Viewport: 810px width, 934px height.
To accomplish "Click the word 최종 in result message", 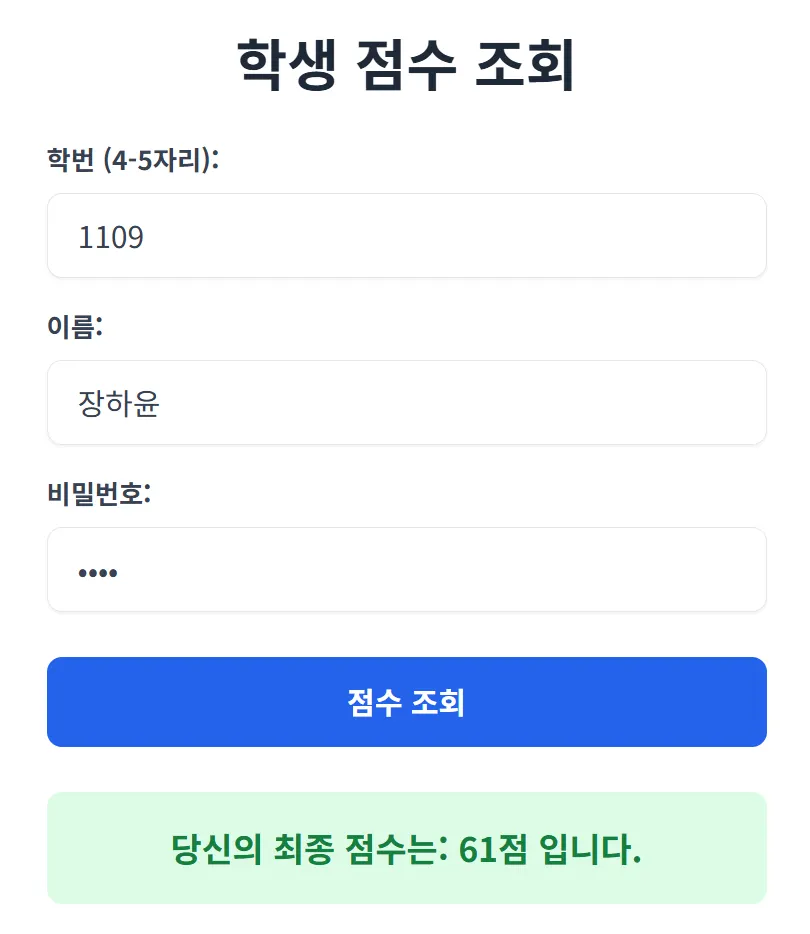I will [x=303, y=849].
